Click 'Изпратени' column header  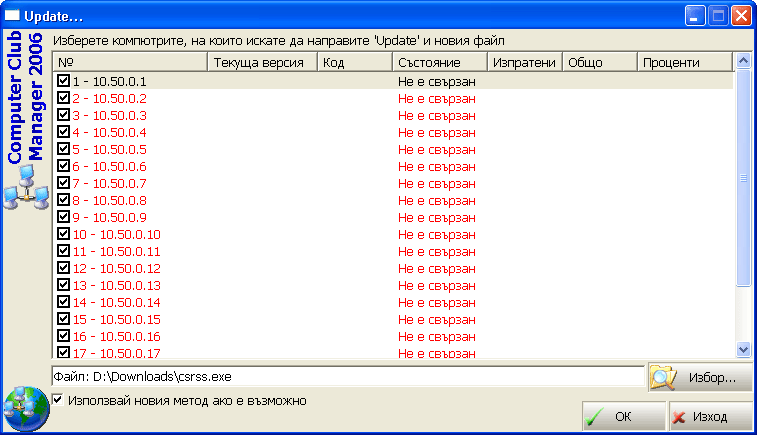(x=525, y=62)
